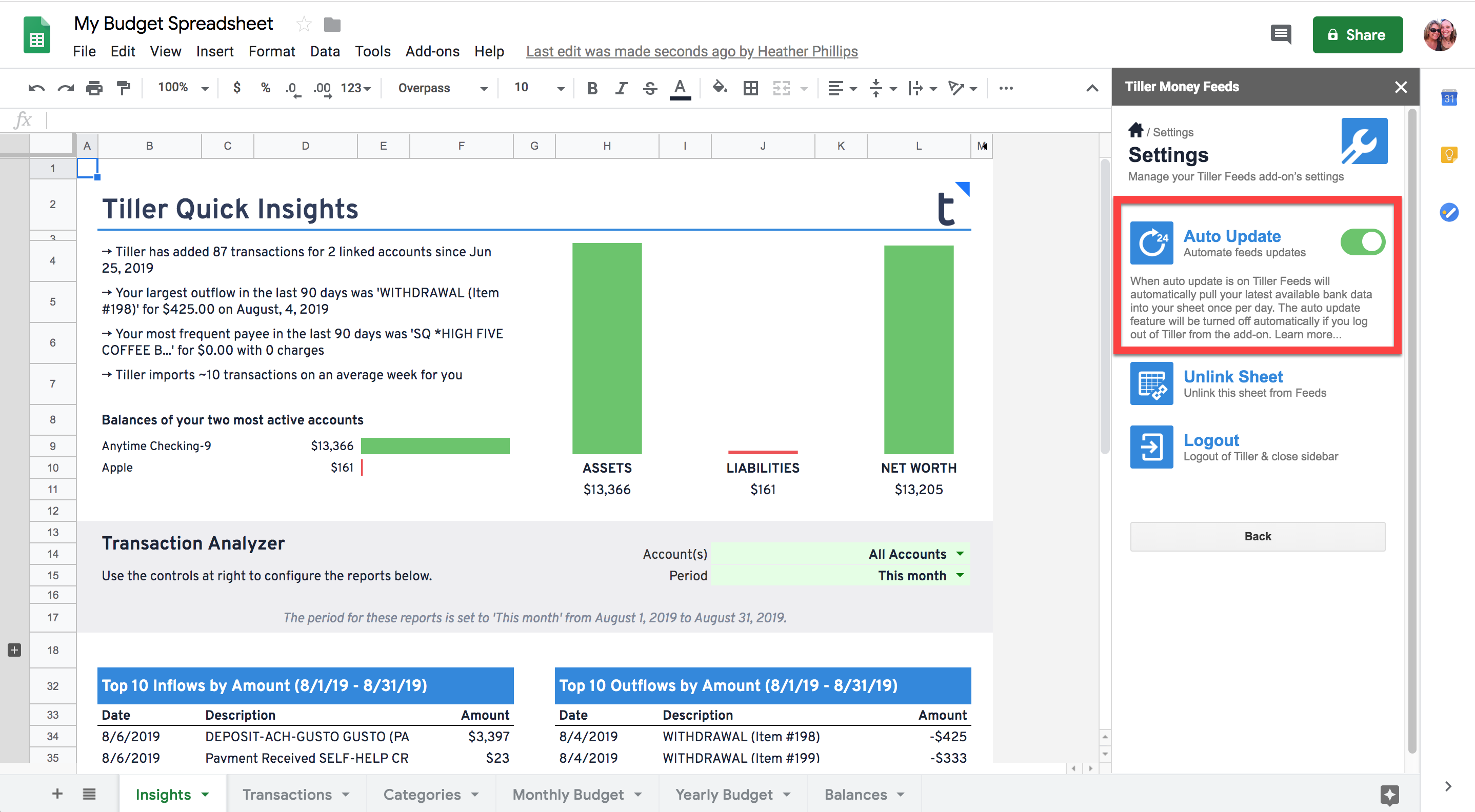
Task: Star the My Budget Spreadsheet document
Action: (x=304, y=24)
